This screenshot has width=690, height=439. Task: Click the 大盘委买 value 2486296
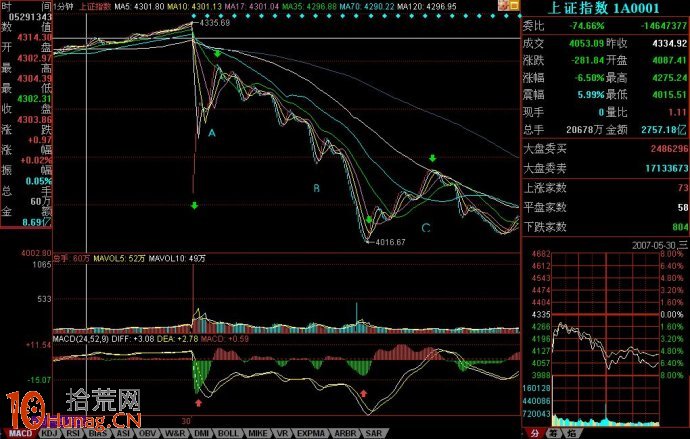tap(669, 149)
